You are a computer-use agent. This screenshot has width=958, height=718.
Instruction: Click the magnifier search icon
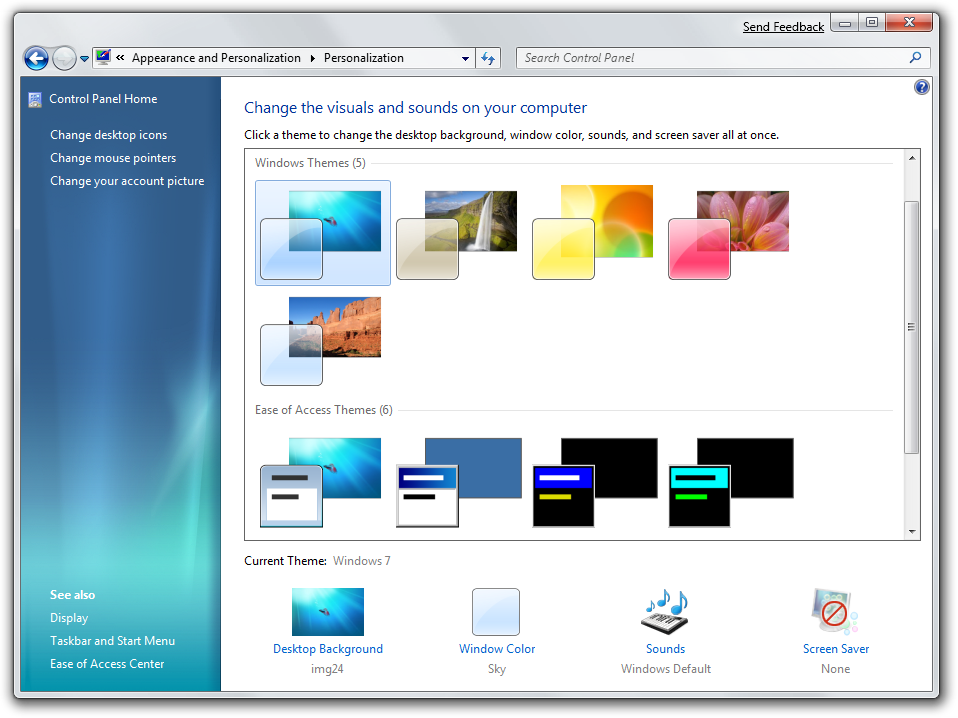(915, 57)
